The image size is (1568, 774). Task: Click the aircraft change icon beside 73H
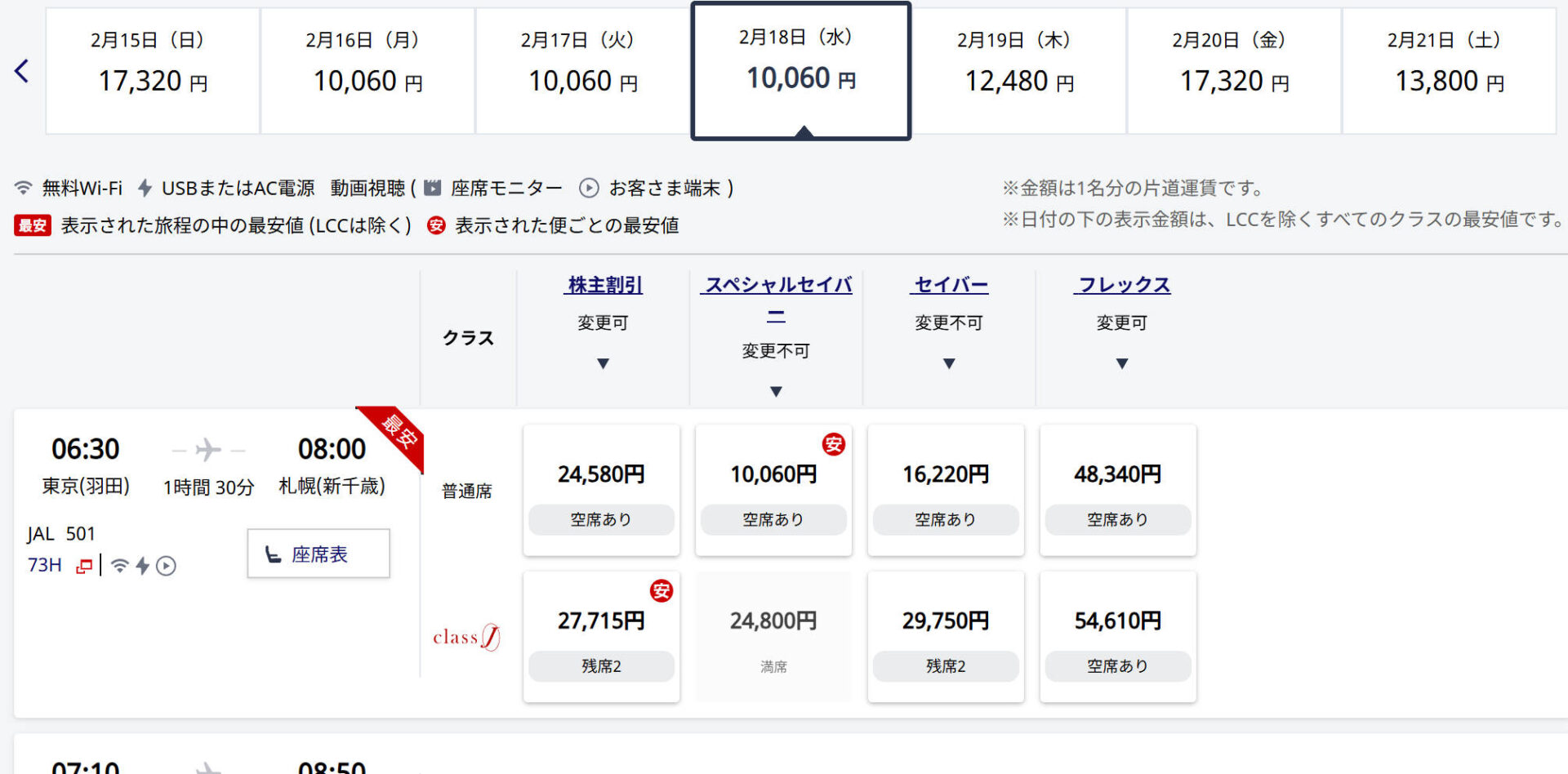pos(83,566)
